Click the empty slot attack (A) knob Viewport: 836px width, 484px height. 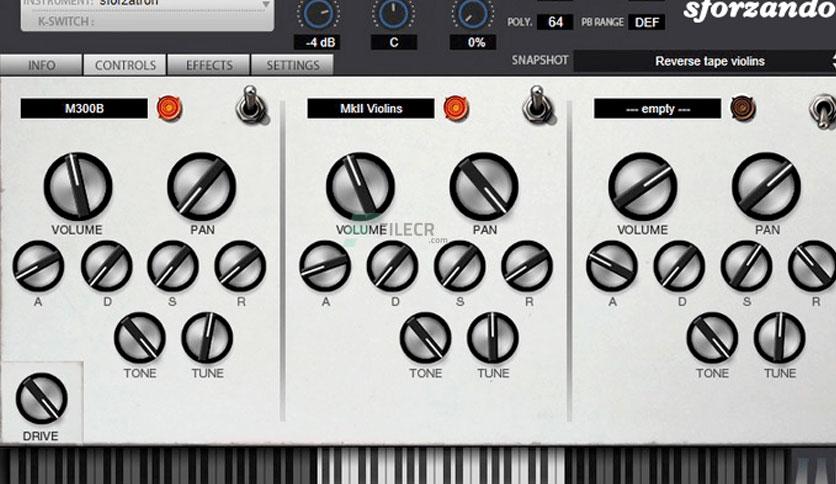tap(612, 266)
